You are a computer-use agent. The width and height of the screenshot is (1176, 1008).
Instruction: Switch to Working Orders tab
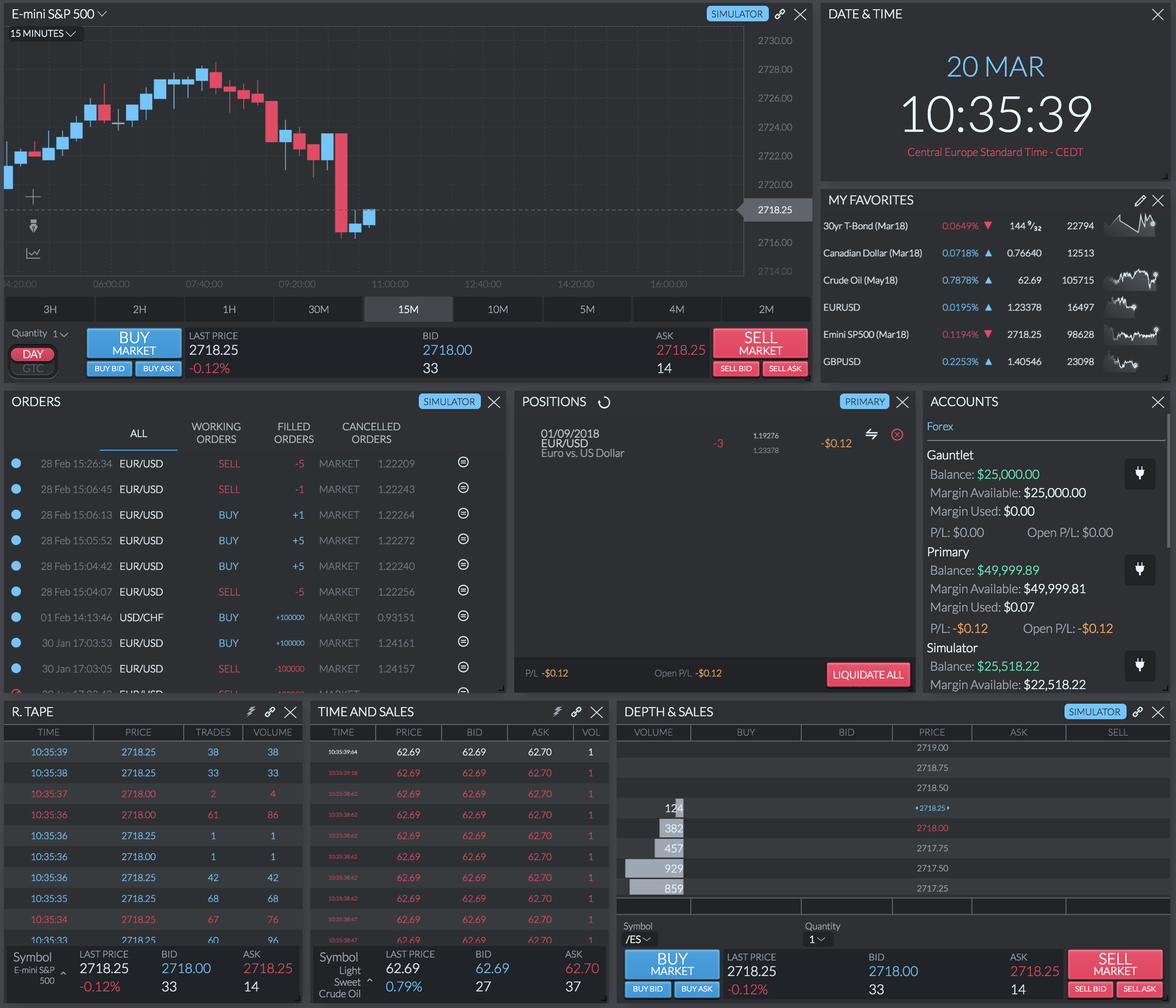216,433
